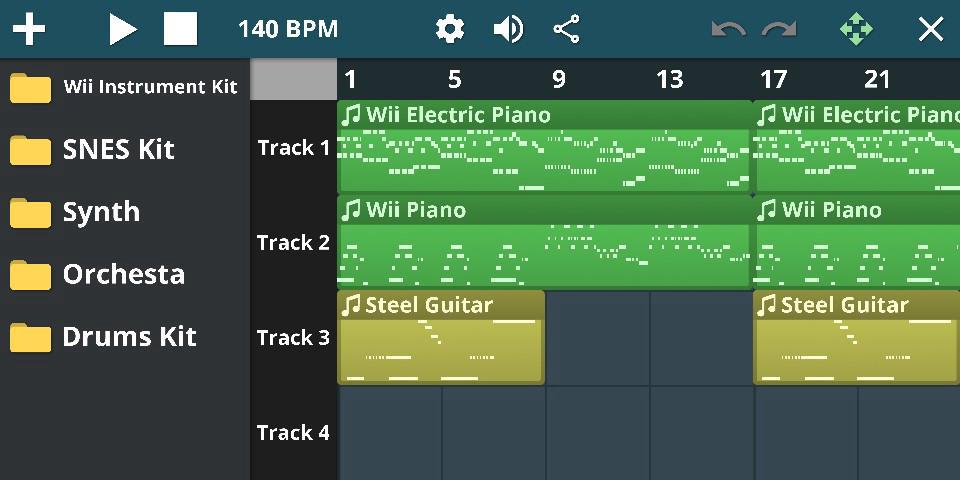This screenshot has width=960, height=480.
Task: Select the Track 3 label
Action: coord(293,338)
